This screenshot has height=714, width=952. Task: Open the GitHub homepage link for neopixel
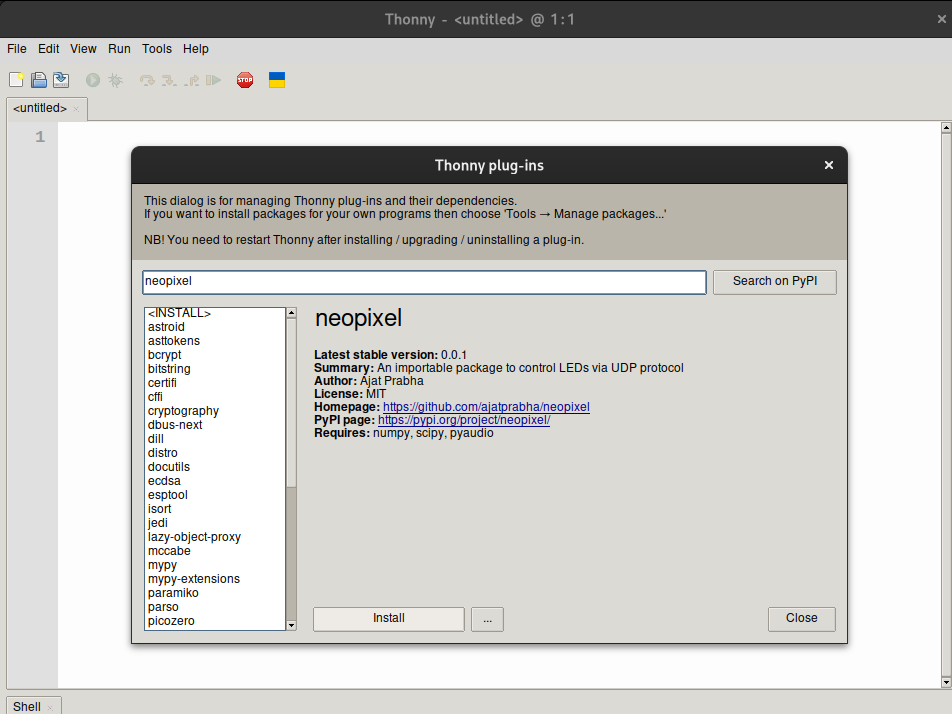click(x=486, y=407)
